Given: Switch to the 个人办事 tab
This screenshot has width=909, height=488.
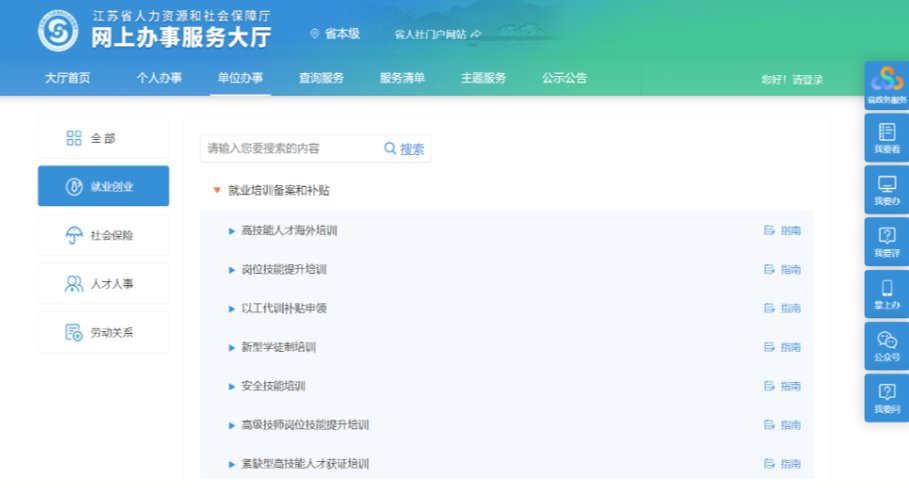Looking at the screenshot, I should coord(159,79).
